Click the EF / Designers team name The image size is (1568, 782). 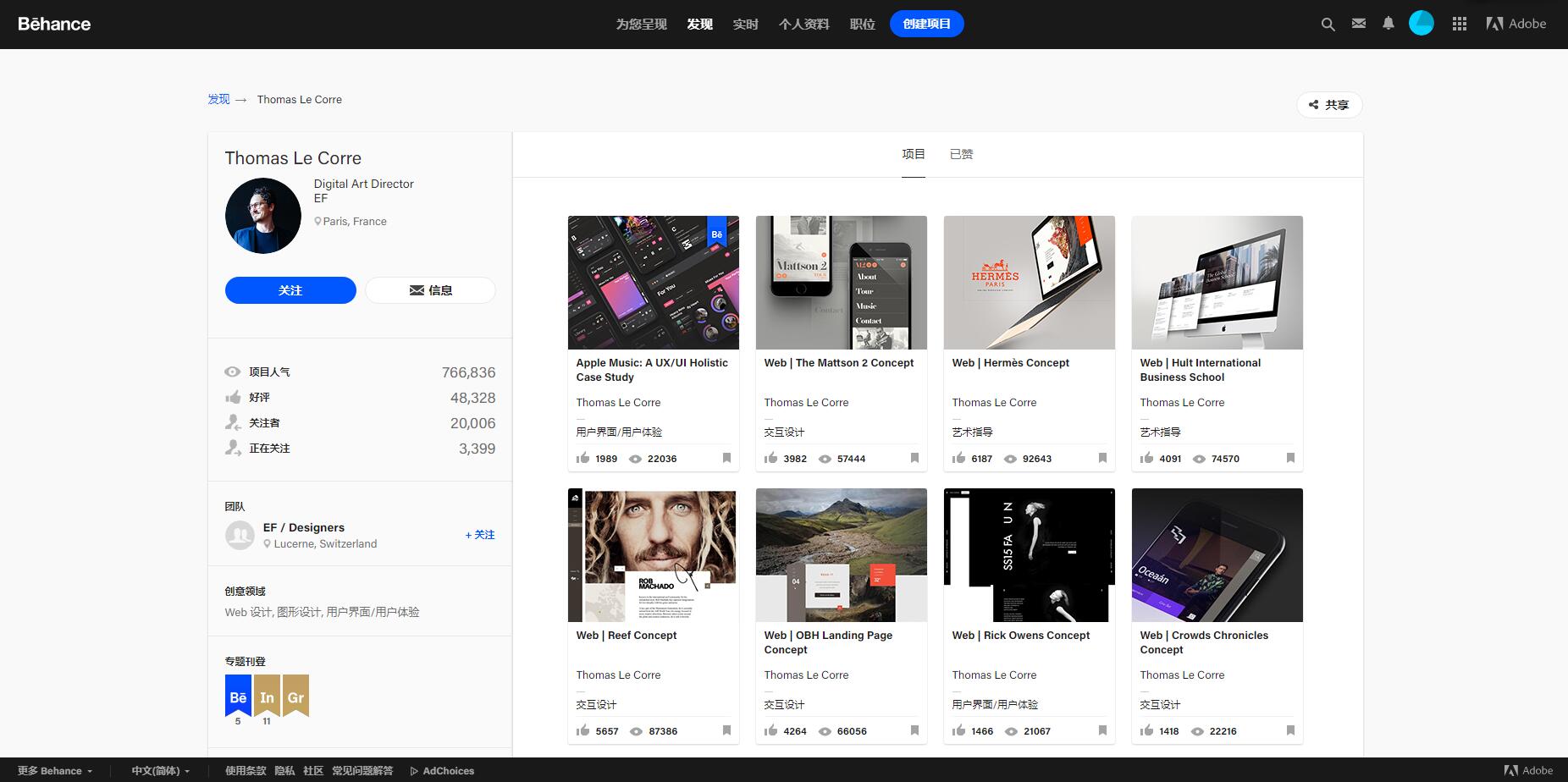[x=304, y=527]
